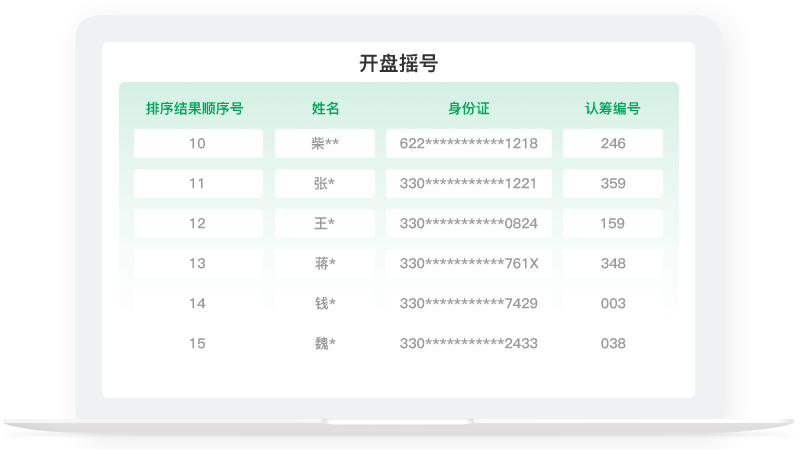The width and height of the screenshot is (800, 450).
Task: Click the name cell 柴**
Action: point(325,143)
